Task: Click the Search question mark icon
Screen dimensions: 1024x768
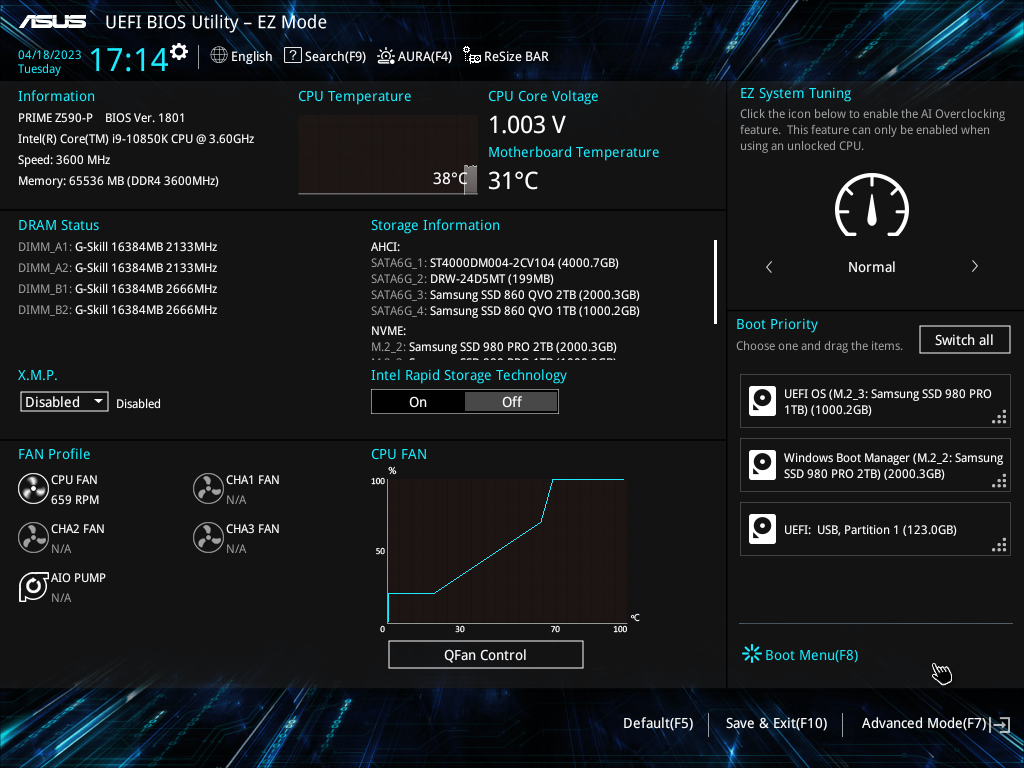Action: 293,56
